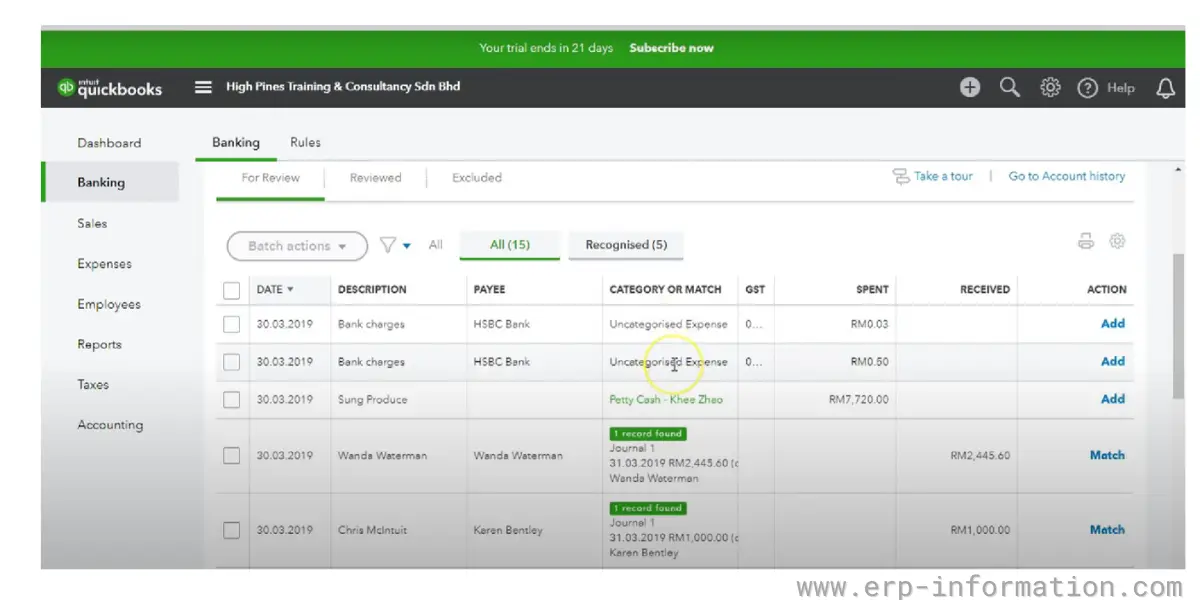
Task: Click the GST column header
Action: pos(755,289)
